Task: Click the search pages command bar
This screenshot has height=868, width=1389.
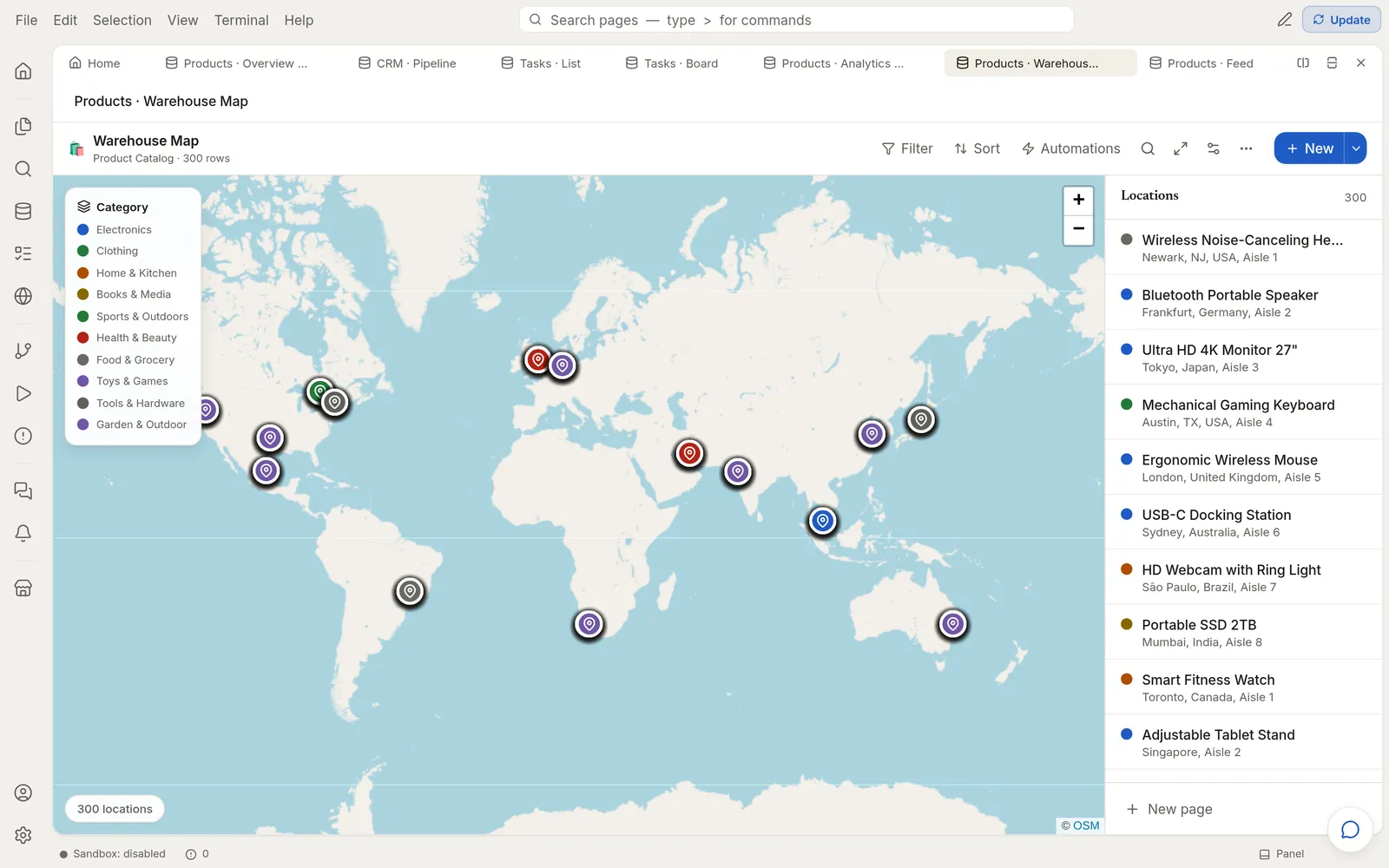Action: (x=796, y=20)
